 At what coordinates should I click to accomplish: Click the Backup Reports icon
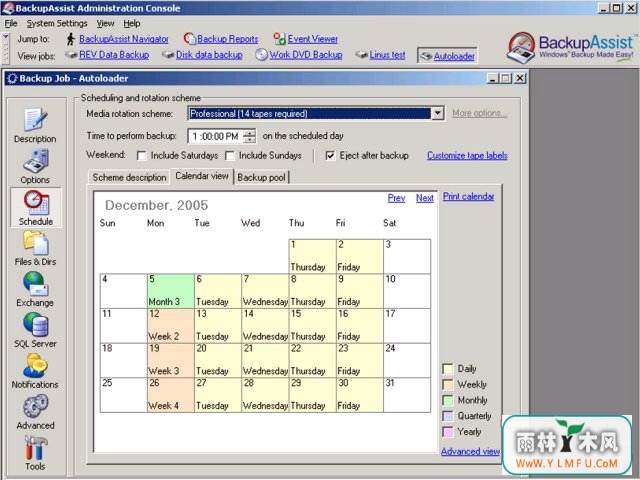189,39
